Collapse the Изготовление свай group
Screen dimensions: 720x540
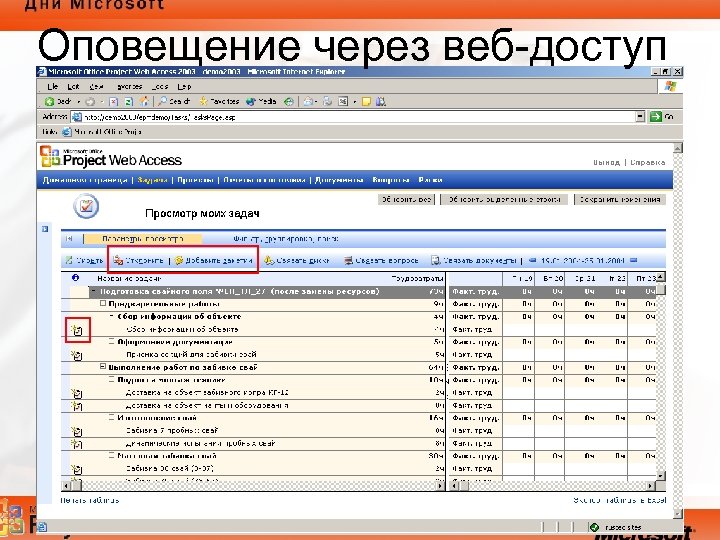(112, 418)
